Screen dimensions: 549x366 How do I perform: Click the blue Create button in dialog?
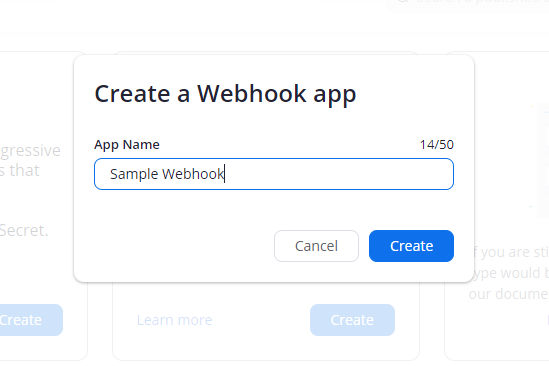coord(411,246)
